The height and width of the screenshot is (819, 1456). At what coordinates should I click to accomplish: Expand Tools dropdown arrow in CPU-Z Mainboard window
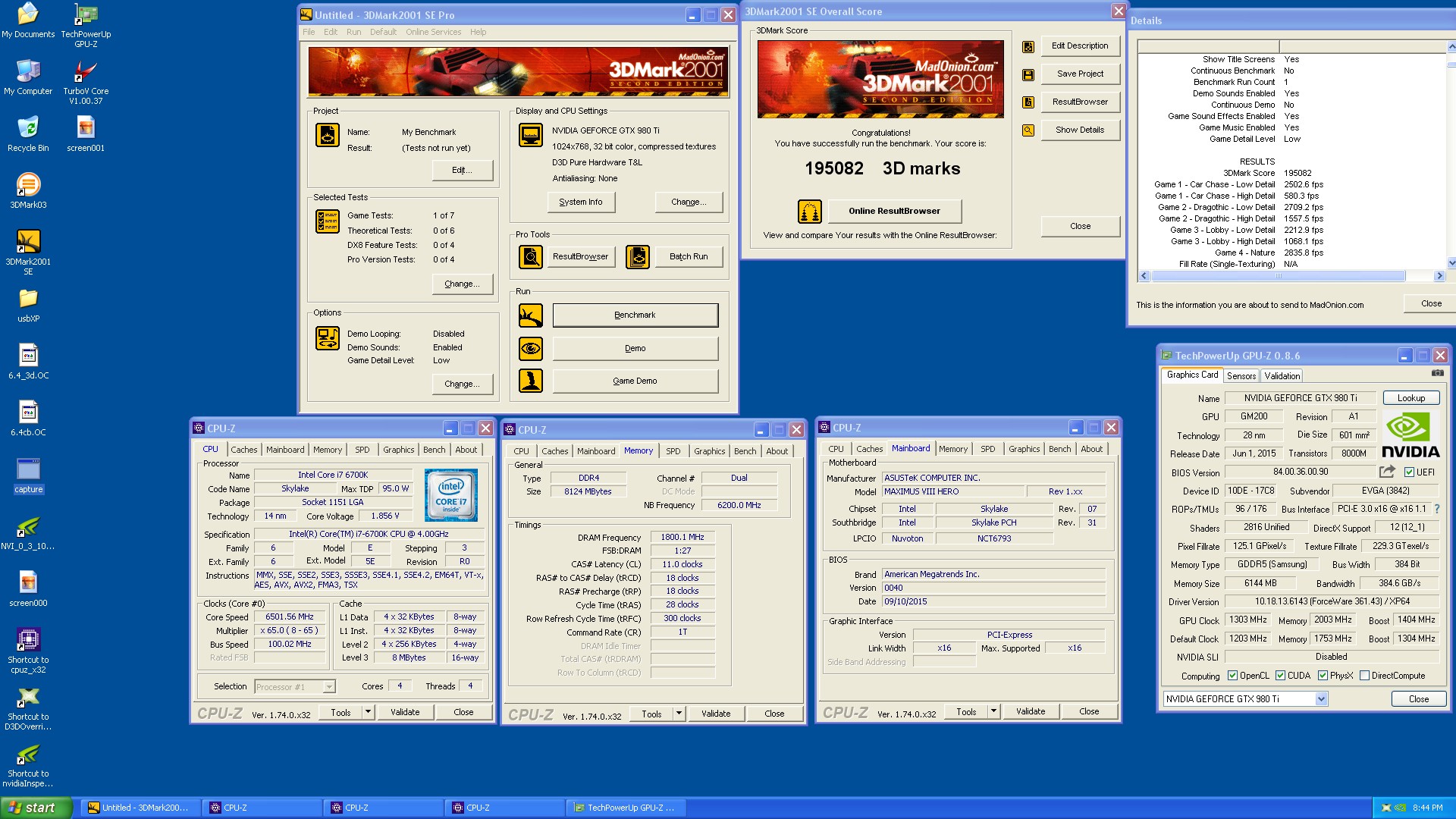click(x=993, y=711)
